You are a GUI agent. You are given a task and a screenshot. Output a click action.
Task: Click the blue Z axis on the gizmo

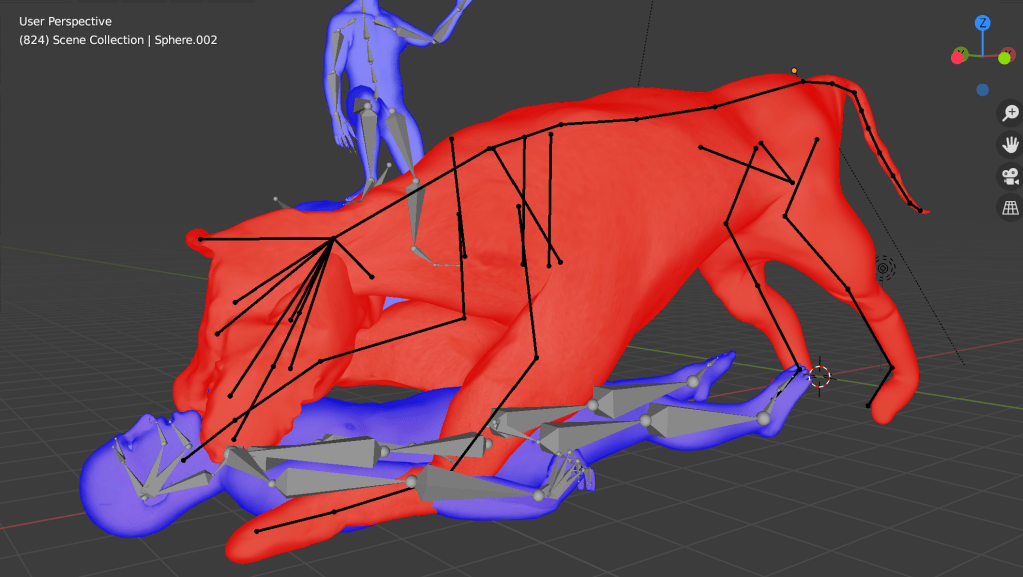[983, 22]
